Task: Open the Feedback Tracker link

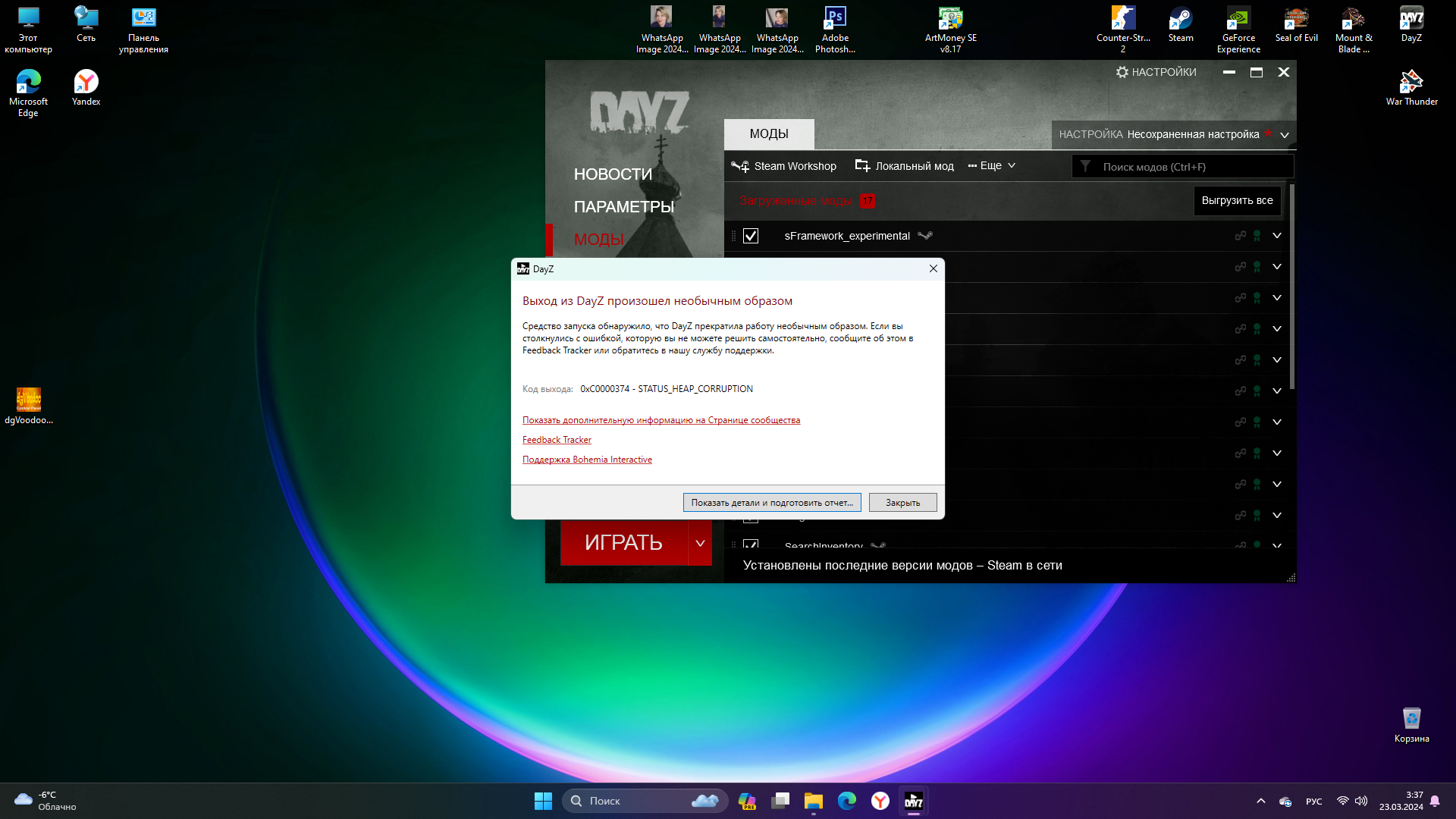Action: coord(557,440)
